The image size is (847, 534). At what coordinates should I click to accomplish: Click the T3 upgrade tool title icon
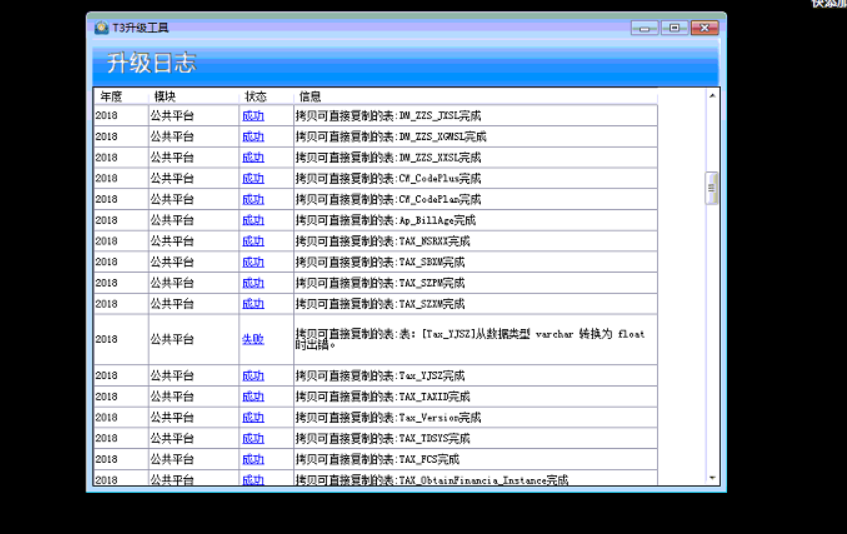point(101,28)
